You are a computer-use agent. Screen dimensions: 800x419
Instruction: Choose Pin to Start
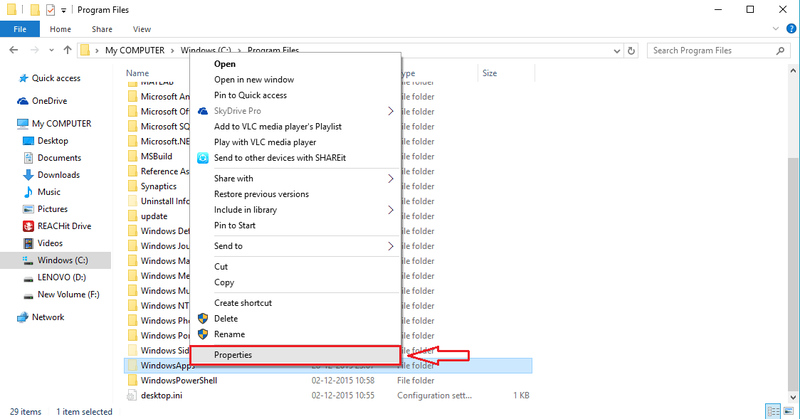coord(235,226)
